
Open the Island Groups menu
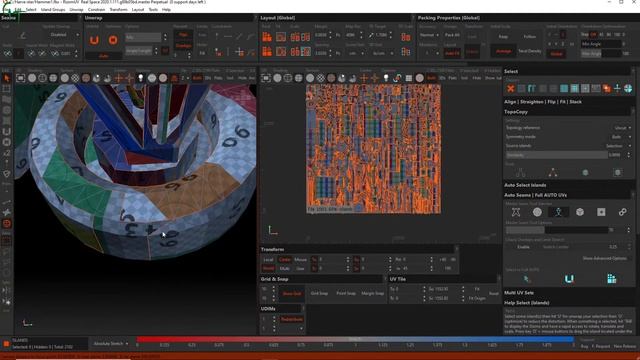53,9
